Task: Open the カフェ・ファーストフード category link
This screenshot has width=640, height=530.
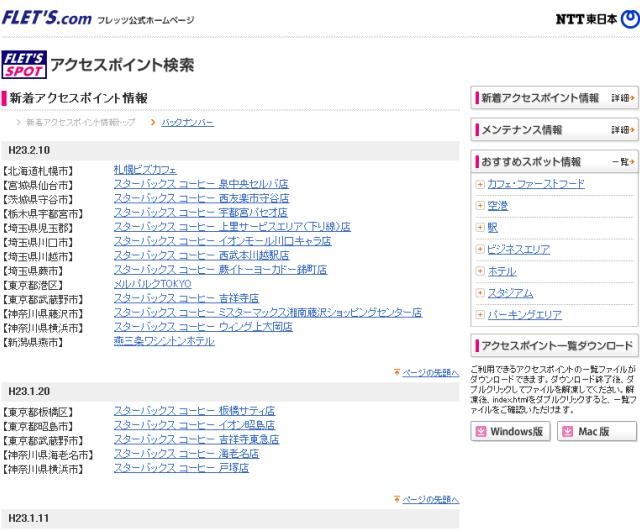Action: pyautogui.click(x=536, y=184)
